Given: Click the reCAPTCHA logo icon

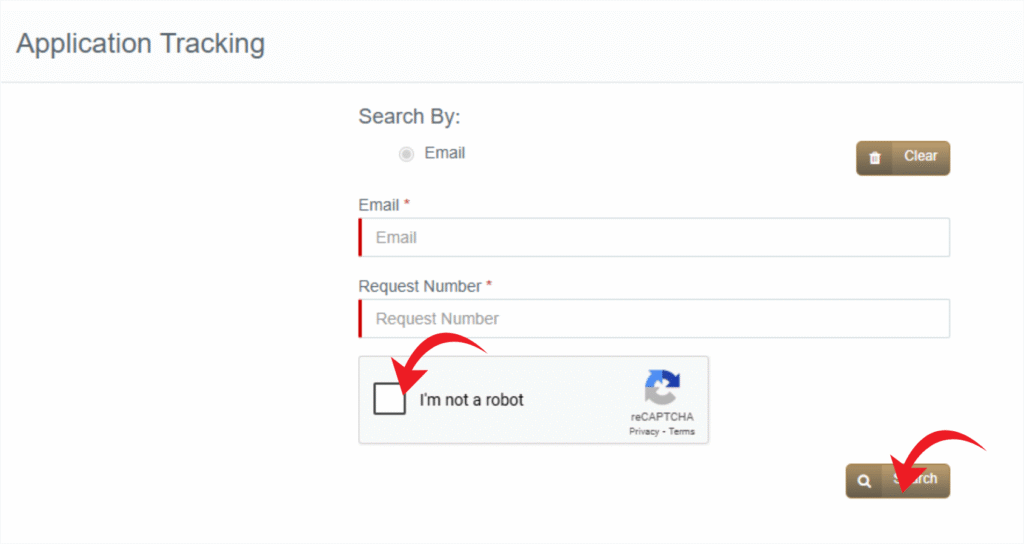Looking at the screenshot, I should click(662, 387).
